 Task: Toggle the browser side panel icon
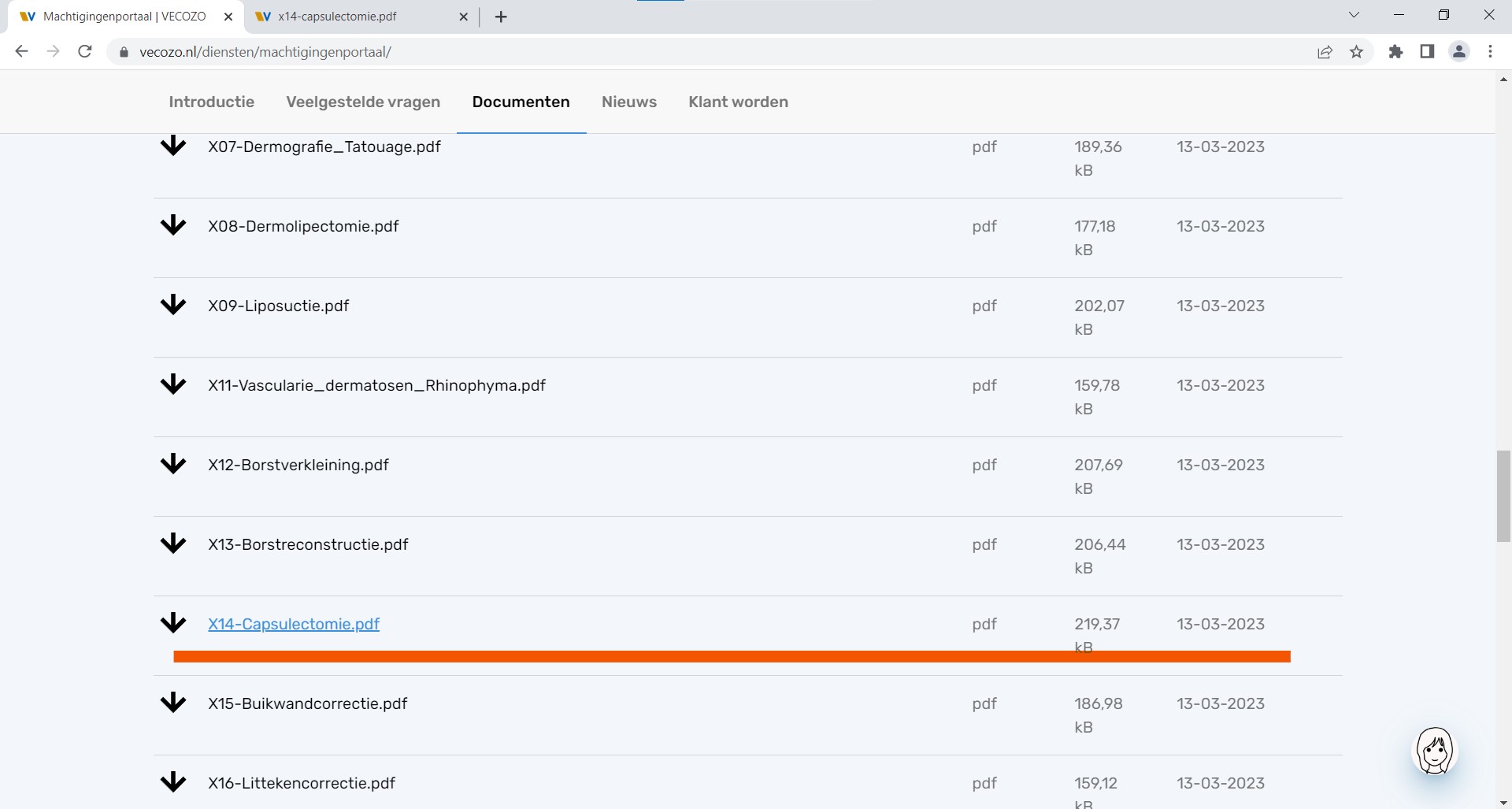click(1427, 52)
